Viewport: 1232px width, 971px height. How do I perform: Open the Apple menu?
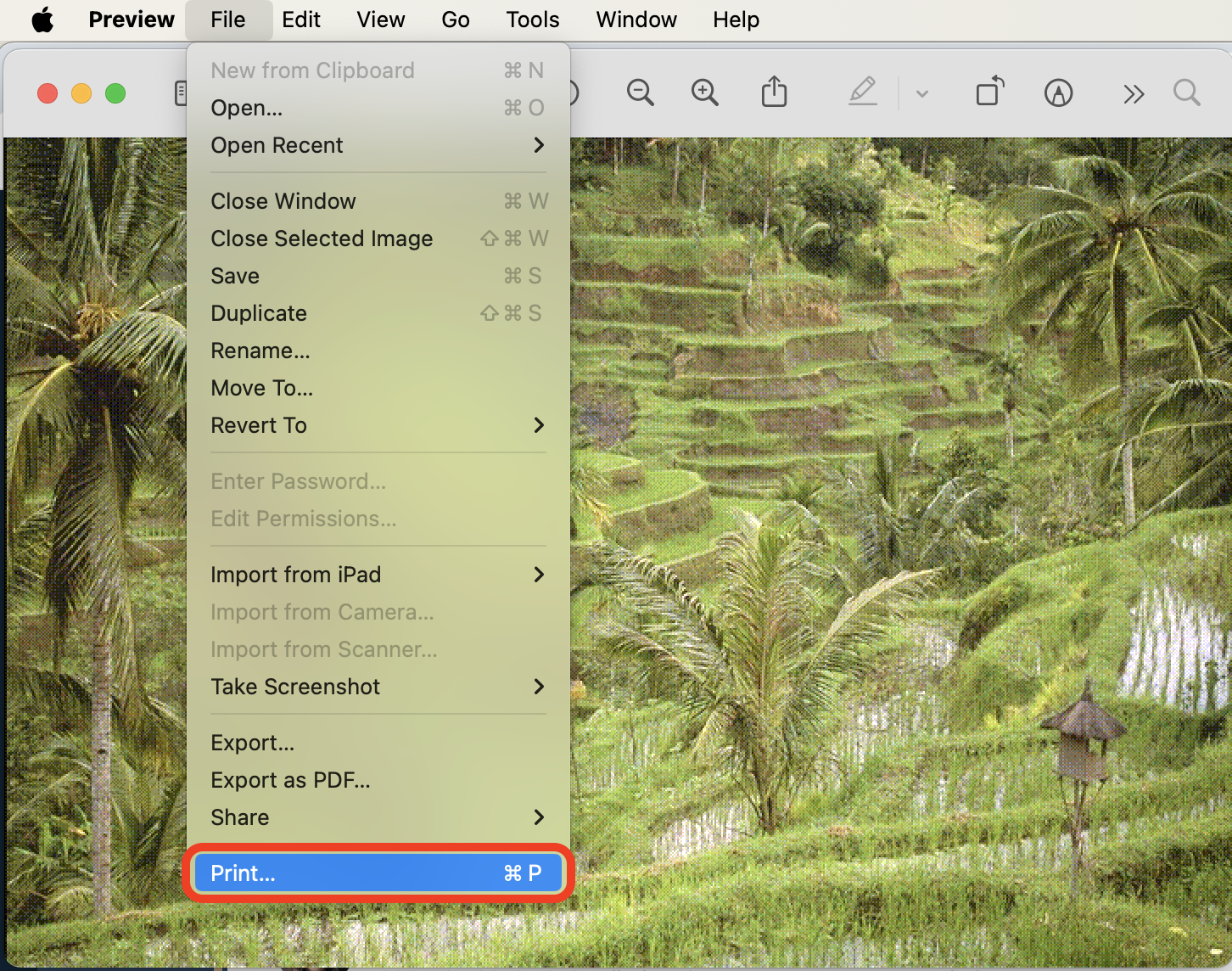click(x=42, y=19)
